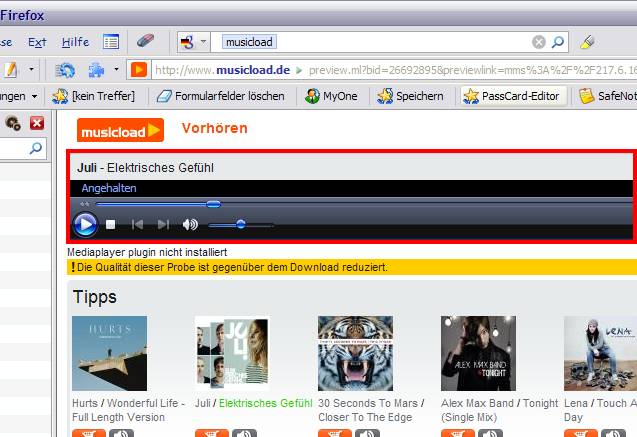Click the list view toolbar icon
This screenshot has width=637, height=437.
(x=111, y=41)
